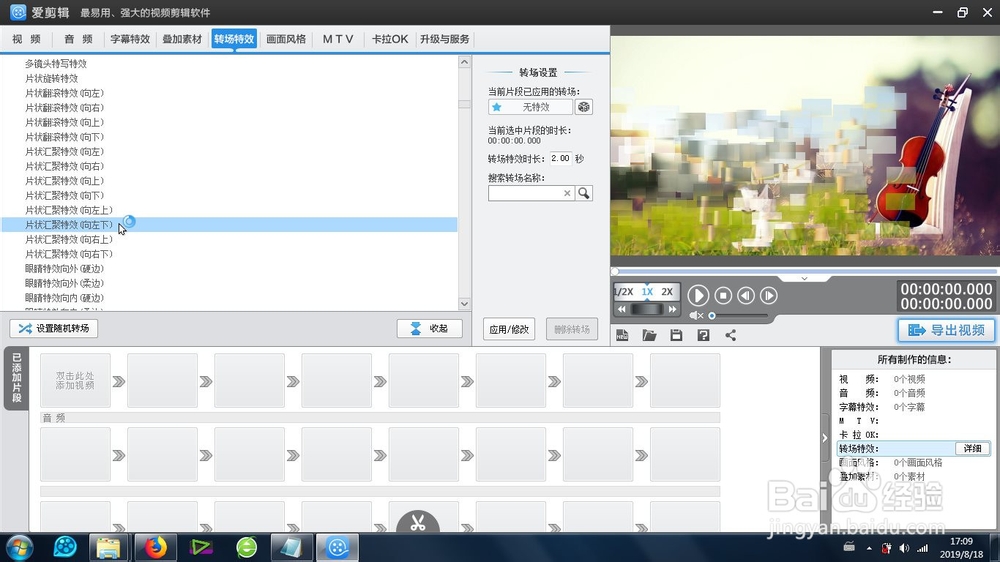Step back one frame in preview
The image size is (1000, 562).
[746, 295]
